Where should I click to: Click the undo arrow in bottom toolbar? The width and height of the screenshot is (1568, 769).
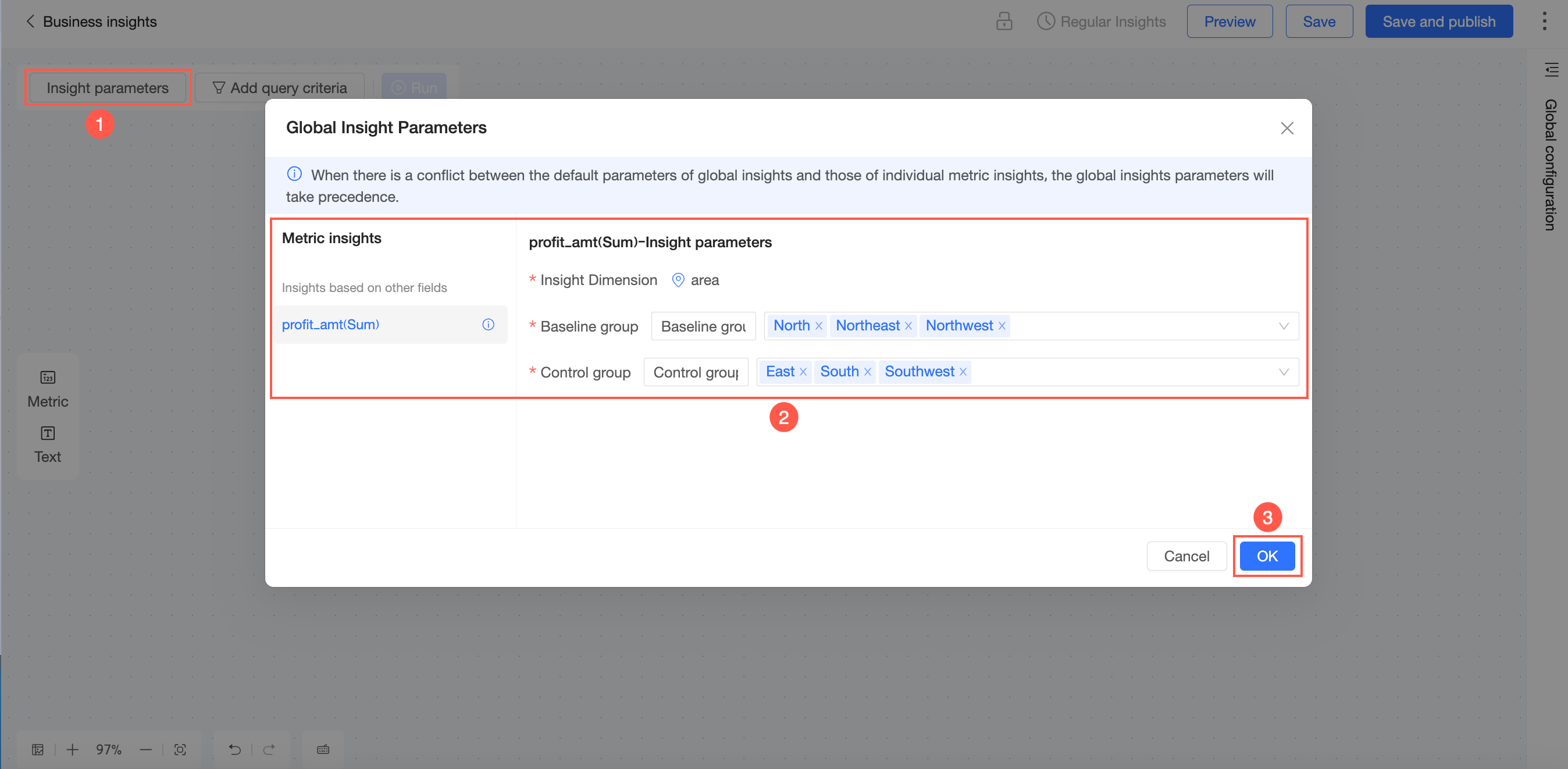coord(235,750)
